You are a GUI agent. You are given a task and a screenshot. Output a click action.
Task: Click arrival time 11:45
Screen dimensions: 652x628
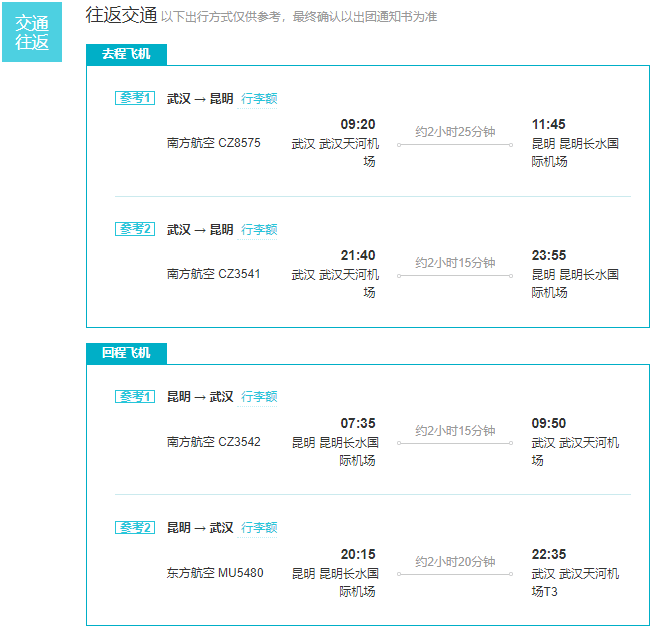click(x=549, y=124)
